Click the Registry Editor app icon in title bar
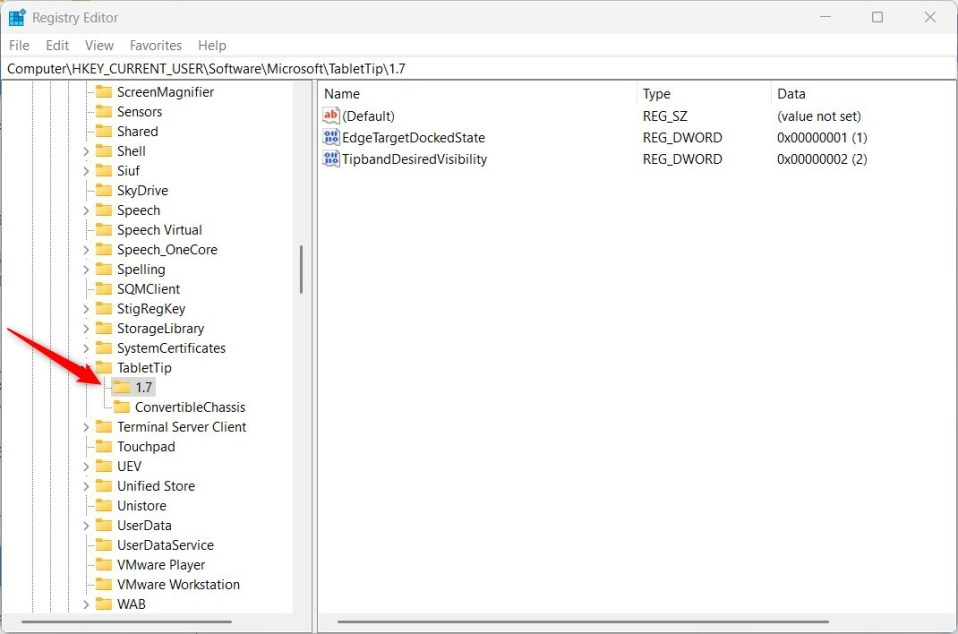This screenshot has height=634, width=958. pos(17,17)
